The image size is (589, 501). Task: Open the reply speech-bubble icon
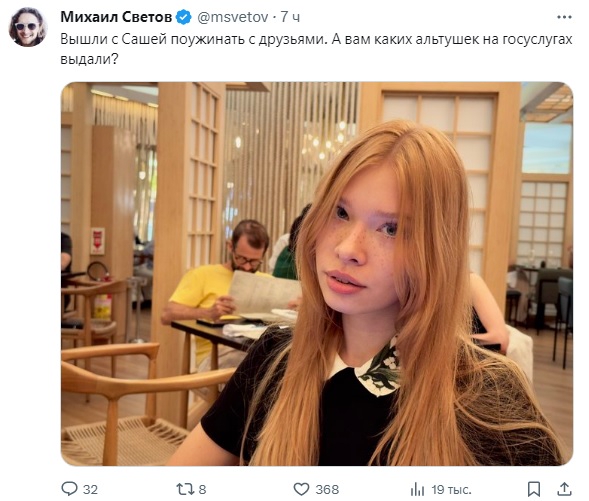click(x=69, y=489)
